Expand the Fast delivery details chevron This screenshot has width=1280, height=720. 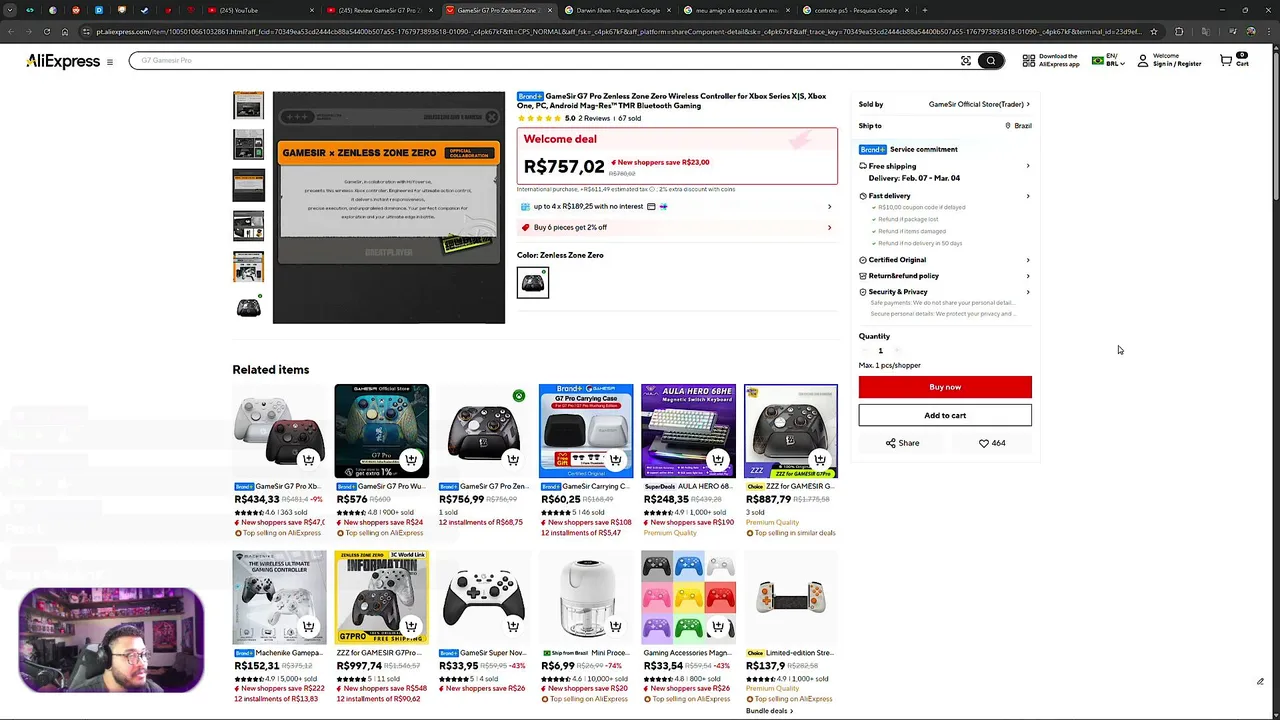(x=1027, y=196)
